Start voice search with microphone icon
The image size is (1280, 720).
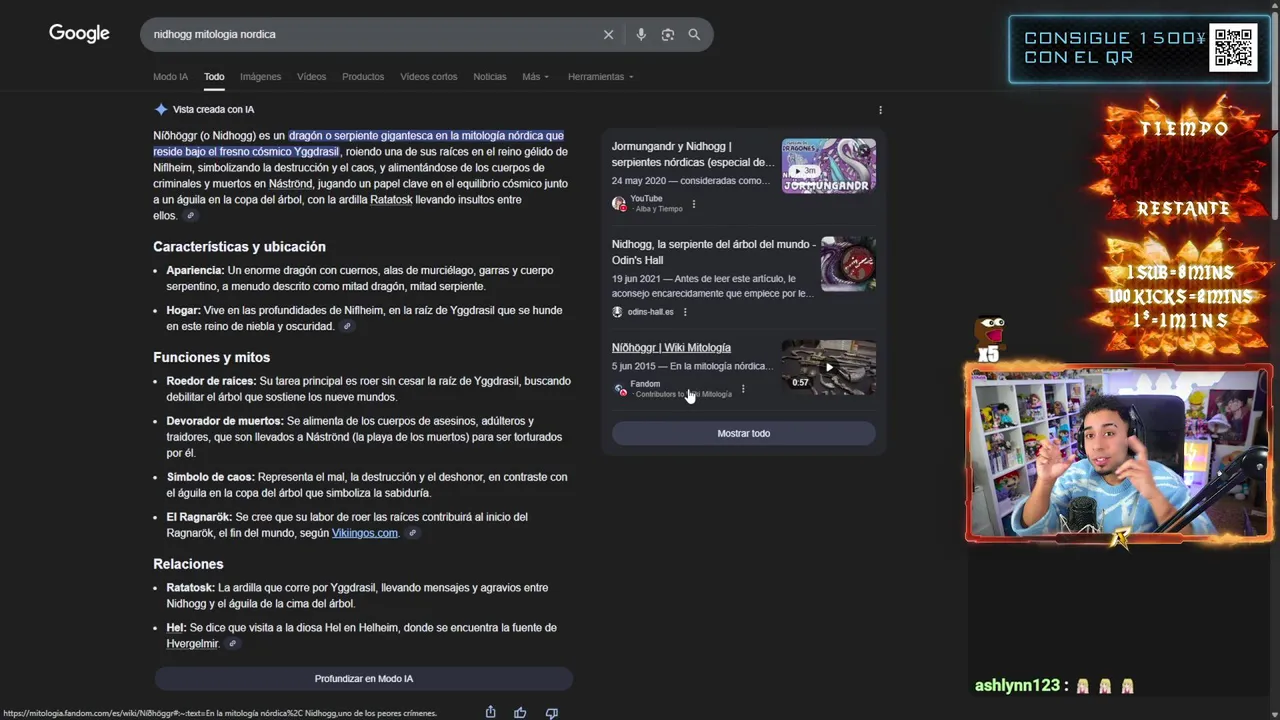641,34
